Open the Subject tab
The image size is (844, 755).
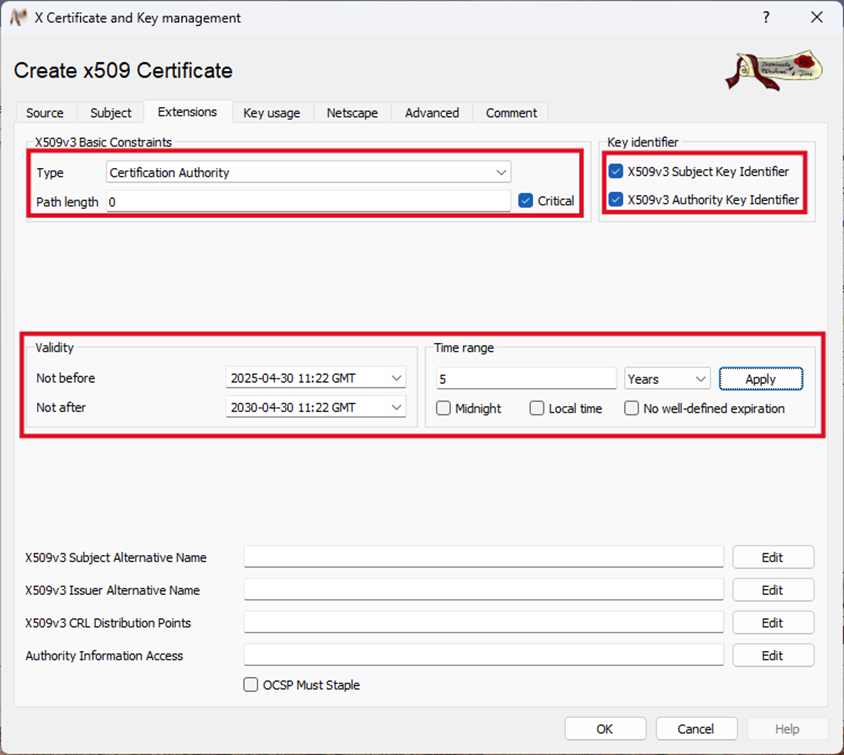(x=110, y=113)
